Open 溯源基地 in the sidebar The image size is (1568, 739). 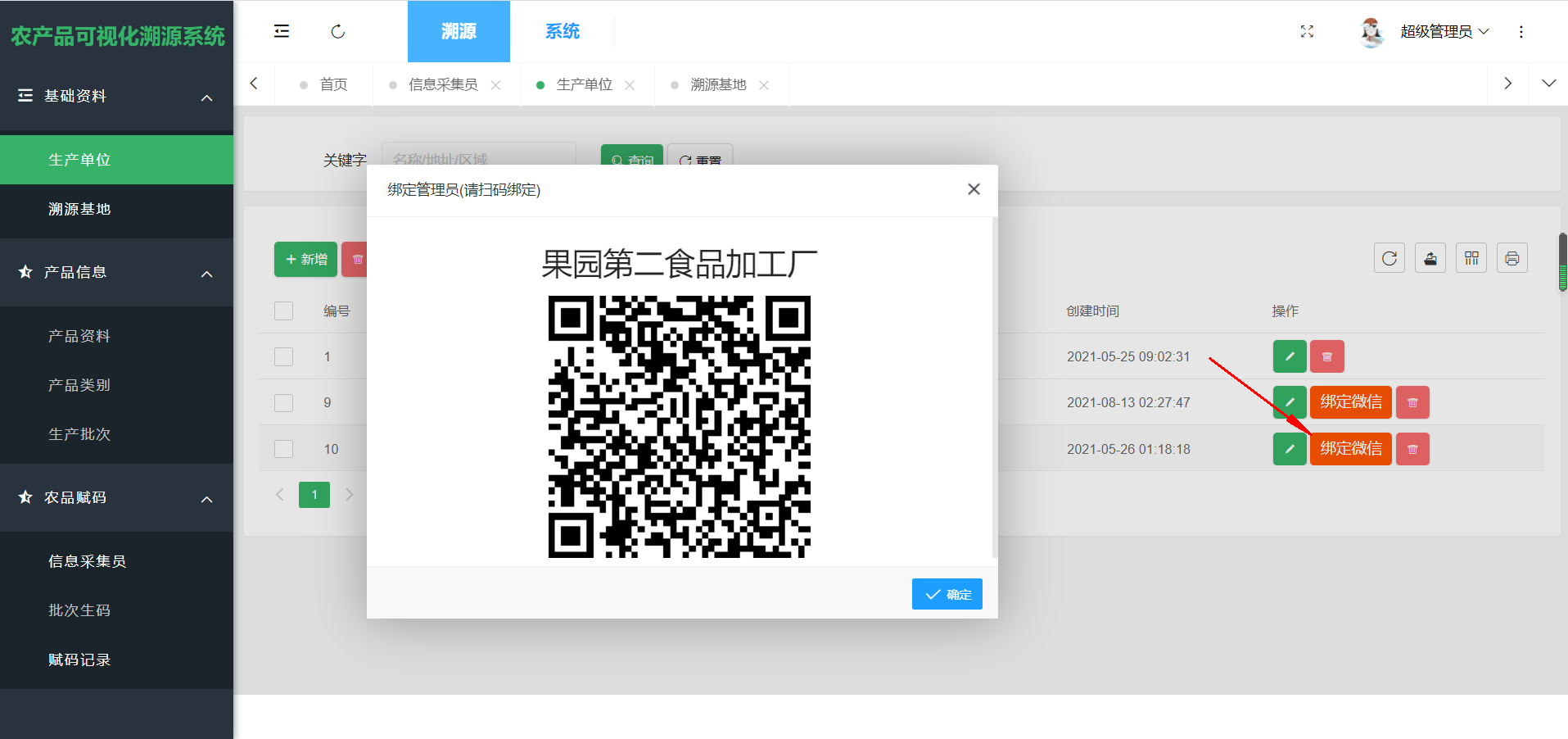(116, 209)
